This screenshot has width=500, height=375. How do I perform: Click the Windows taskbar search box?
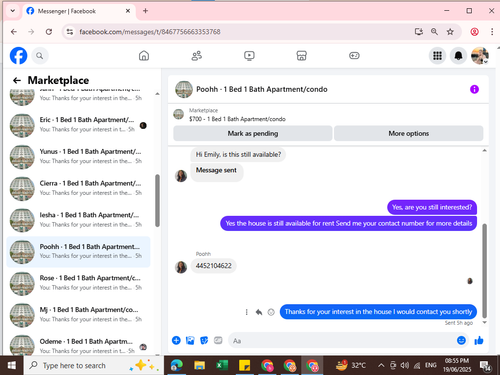point(94,366)
